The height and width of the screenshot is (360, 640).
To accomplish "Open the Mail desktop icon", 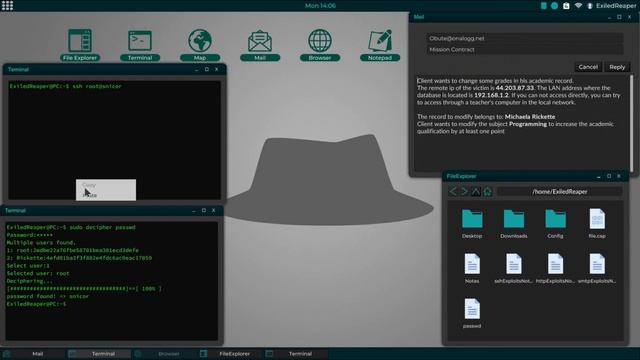I will [x=260, y=45].
